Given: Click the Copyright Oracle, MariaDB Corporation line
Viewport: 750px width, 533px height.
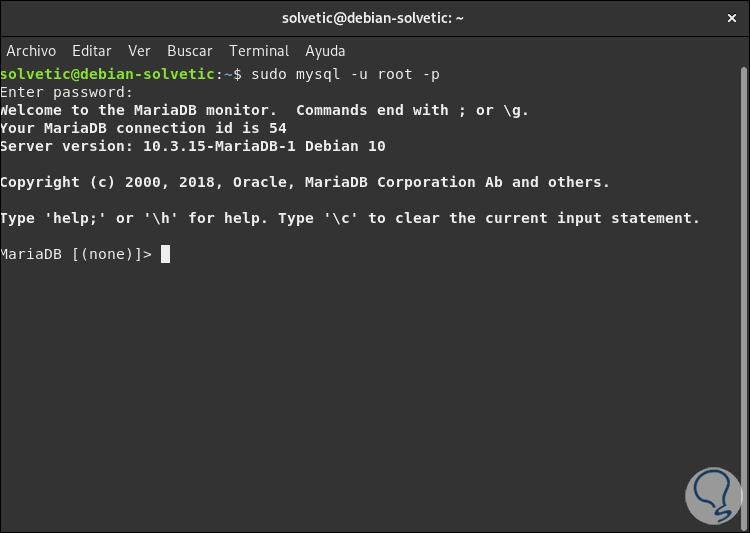Looking at the screenshot, I should click(304, 182).
